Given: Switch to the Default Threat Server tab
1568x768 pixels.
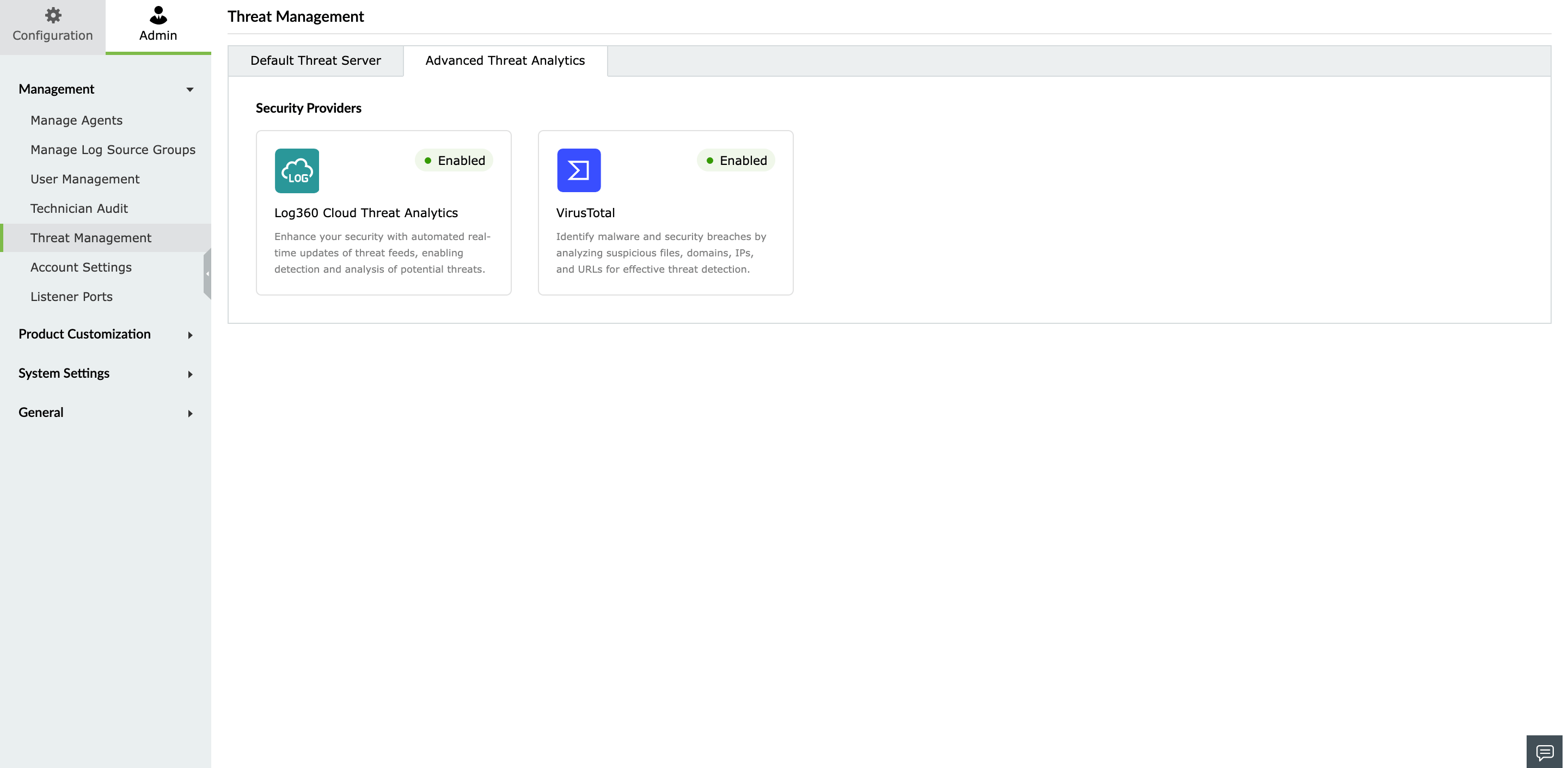Looking at the screenshot, I should coord(315,60).
